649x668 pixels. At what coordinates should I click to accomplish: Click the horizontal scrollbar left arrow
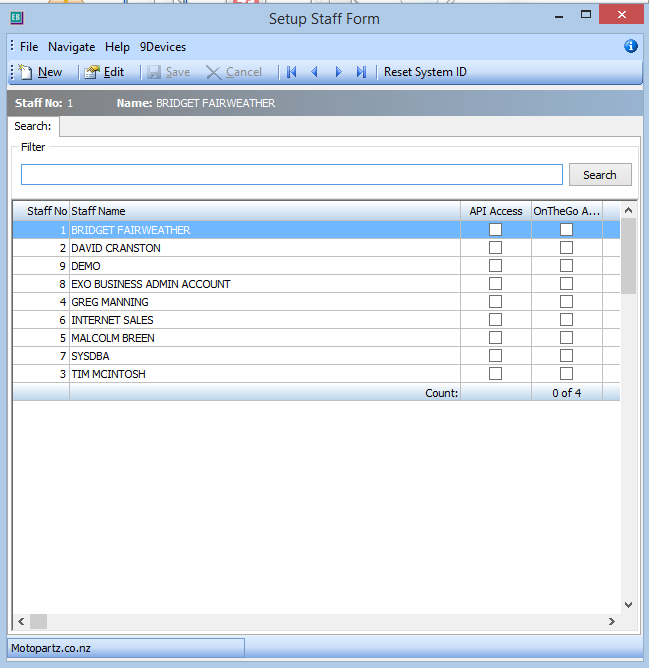(21, 622)
